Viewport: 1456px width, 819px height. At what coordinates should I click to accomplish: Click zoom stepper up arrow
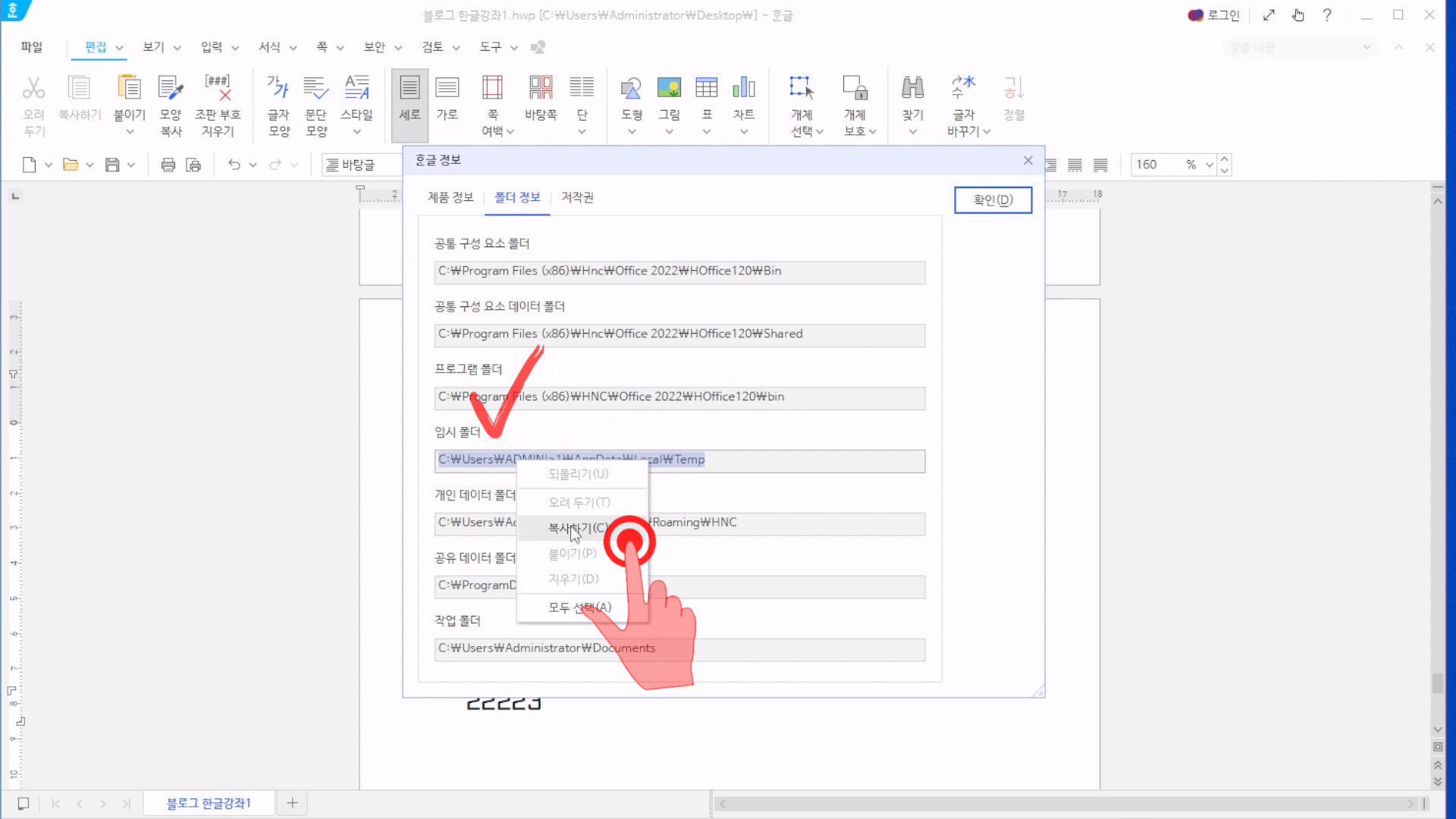[x=1224, y=159]
